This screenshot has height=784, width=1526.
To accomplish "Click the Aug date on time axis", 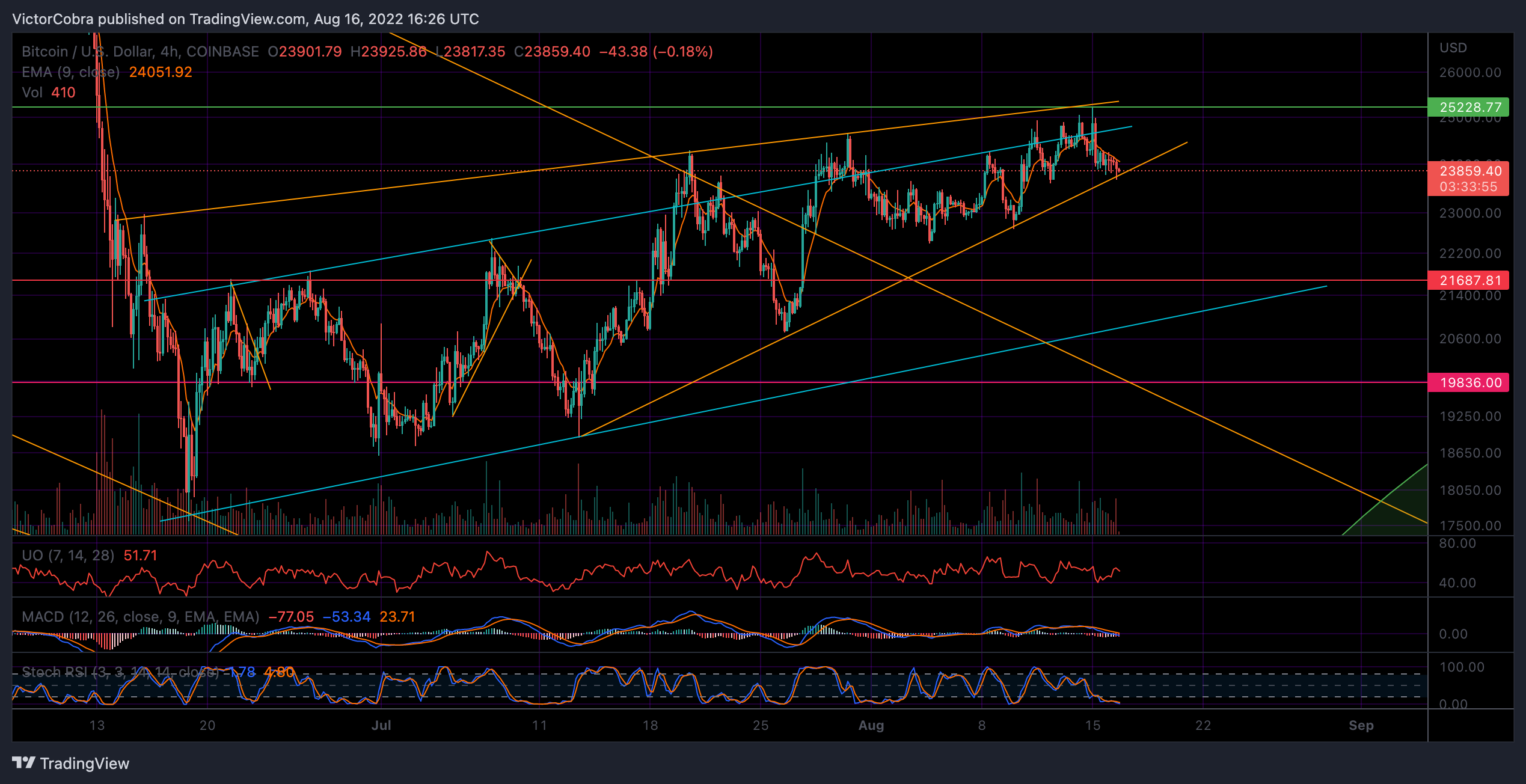I will [x=871, y=725].
